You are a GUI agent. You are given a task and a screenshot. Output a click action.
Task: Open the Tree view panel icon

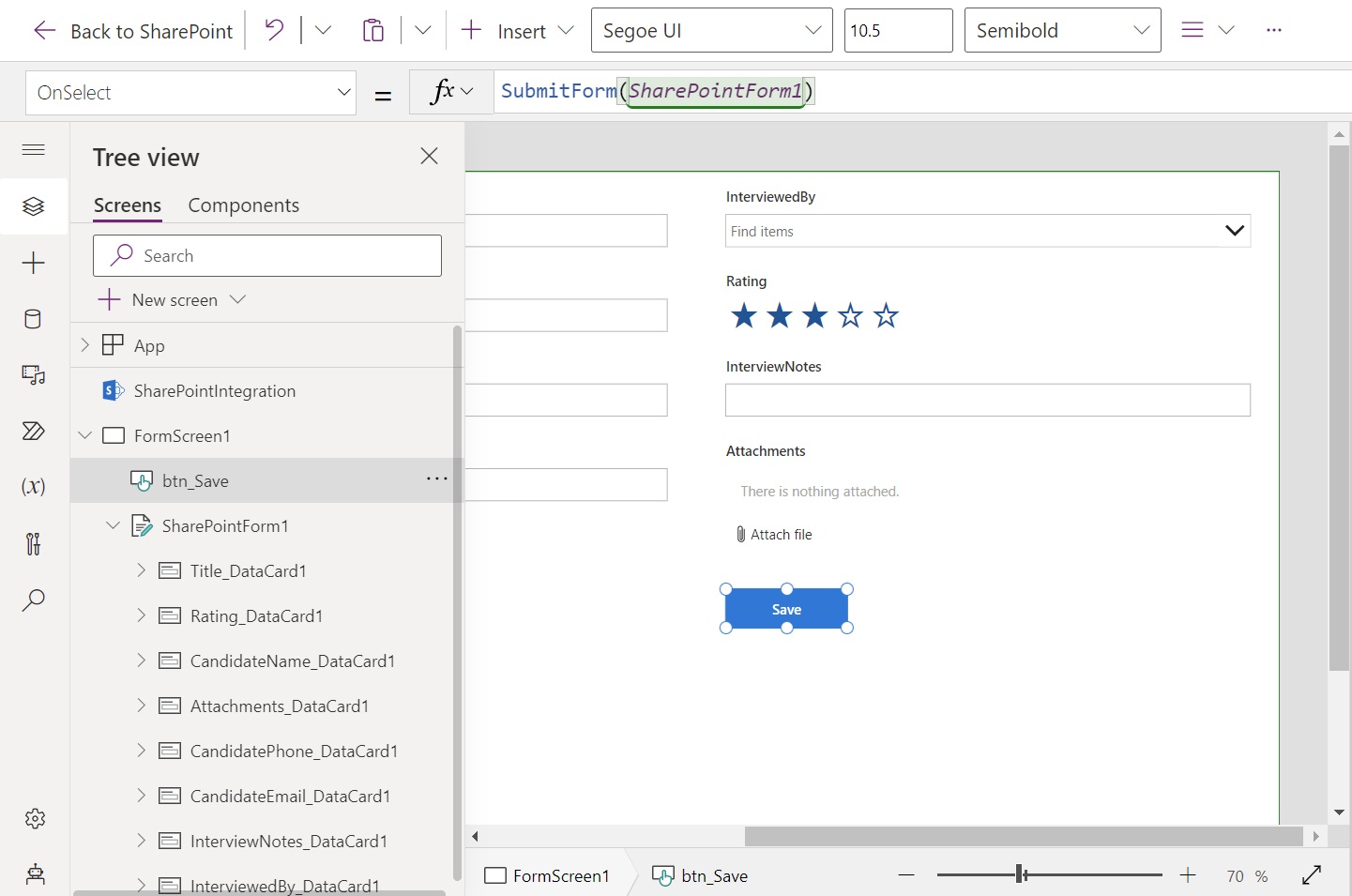[34, 206]
